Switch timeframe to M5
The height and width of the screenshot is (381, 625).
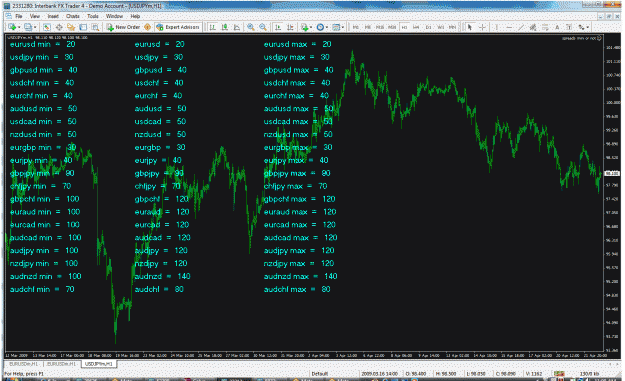click(x=368, y=27)
